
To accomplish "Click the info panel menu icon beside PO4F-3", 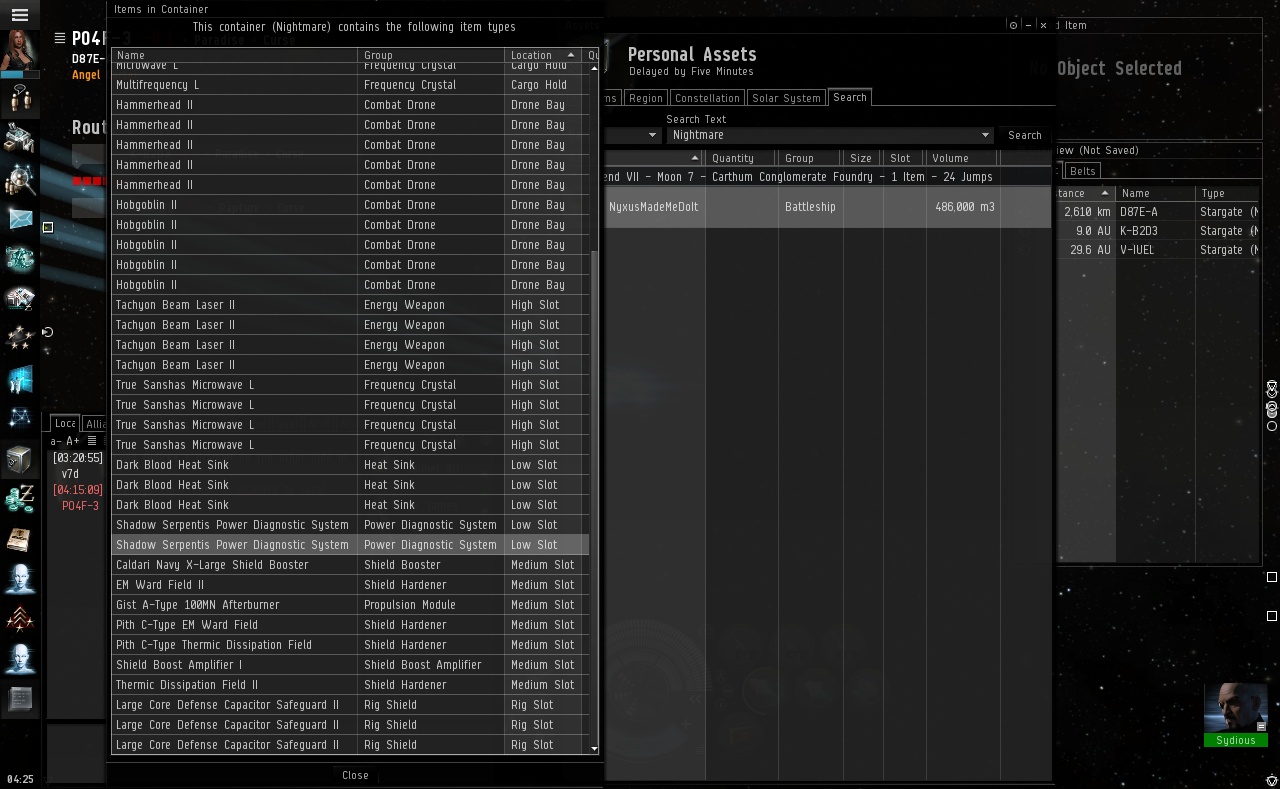I will coord(60,38).
